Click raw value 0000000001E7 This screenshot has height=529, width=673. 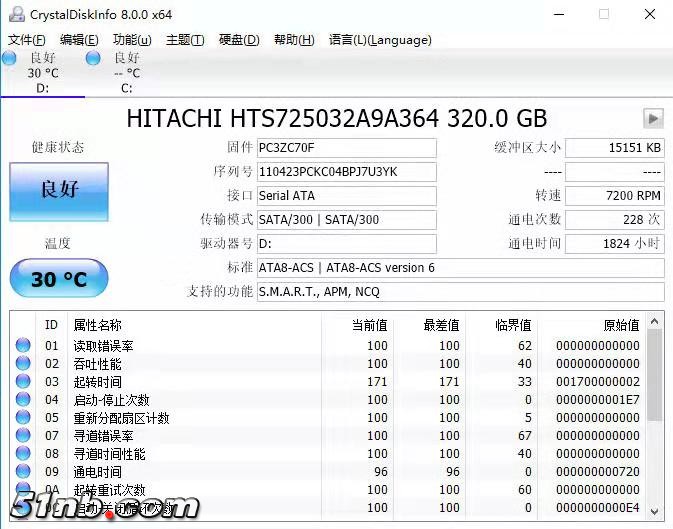pos(598,400)
